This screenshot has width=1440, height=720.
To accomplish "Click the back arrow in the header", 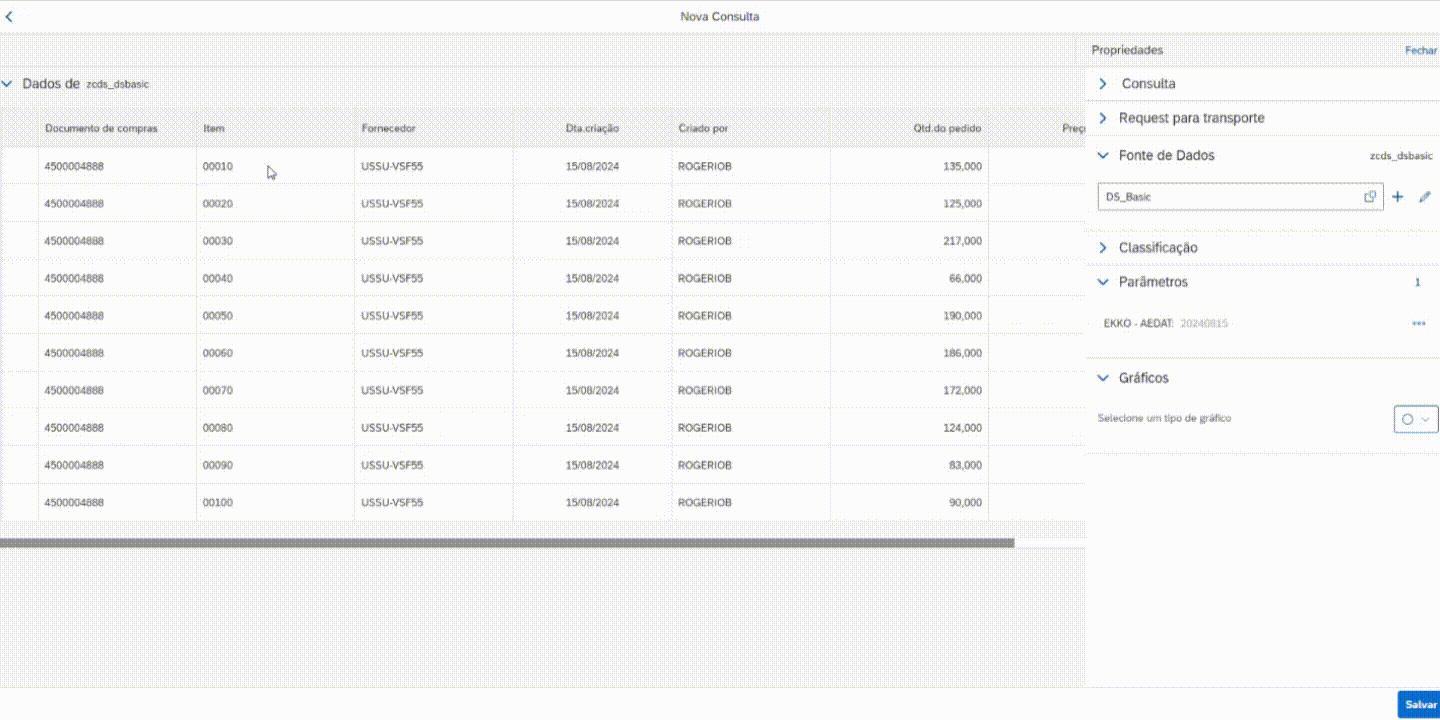I will click(10, 17).
